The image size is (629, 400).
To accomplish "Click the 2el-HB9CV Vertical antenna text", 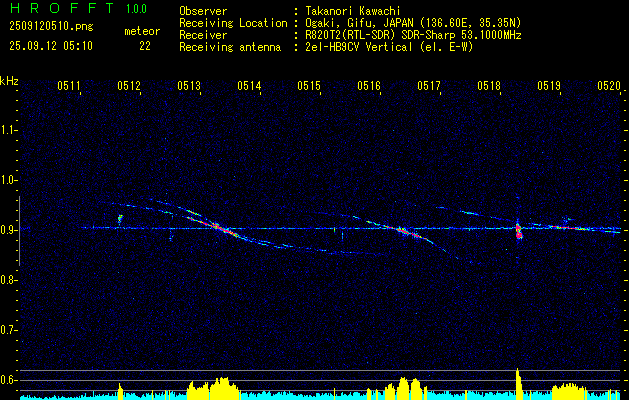I will pos(389,47).
